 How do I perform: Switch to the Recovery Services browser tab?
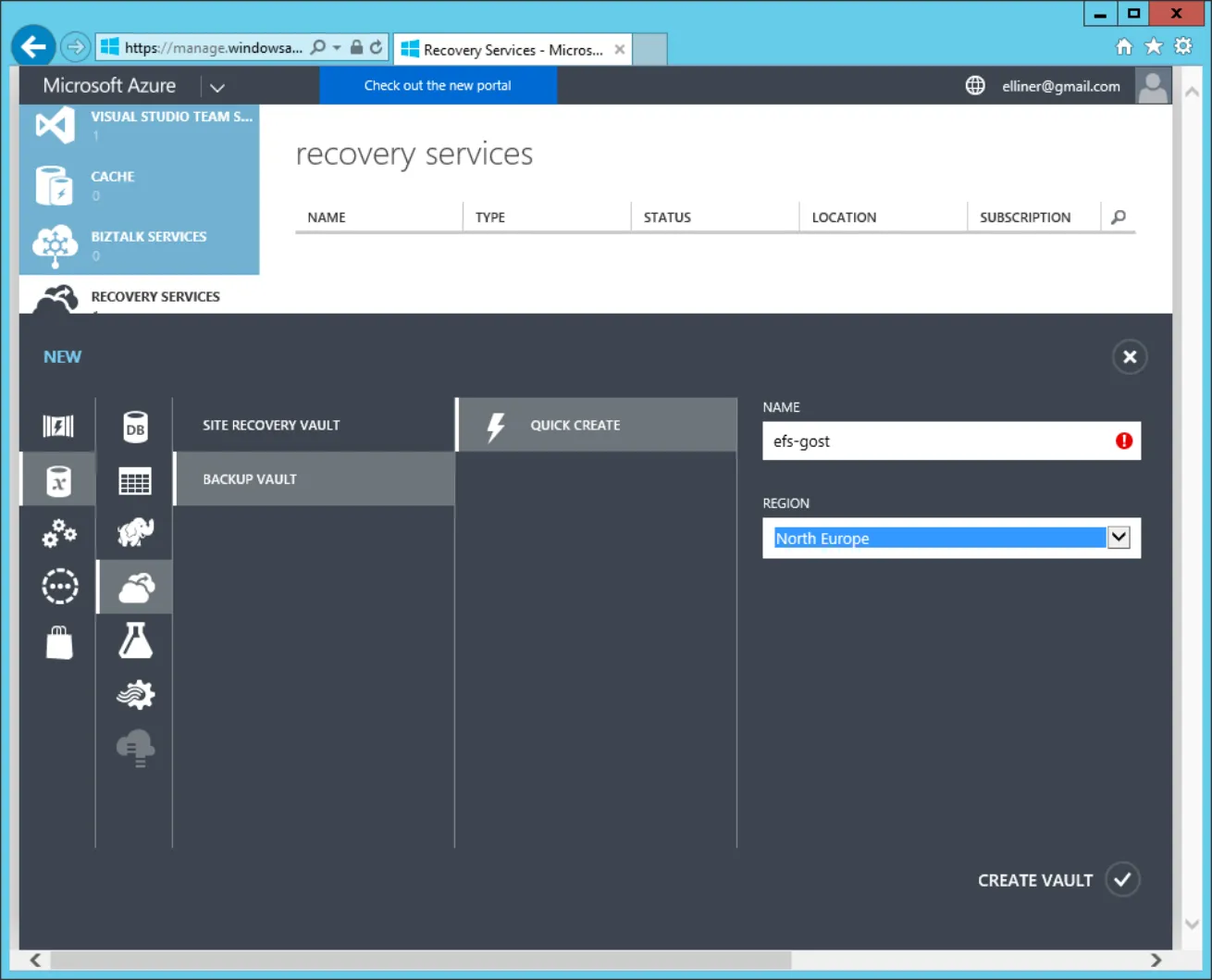coord(513,49)
